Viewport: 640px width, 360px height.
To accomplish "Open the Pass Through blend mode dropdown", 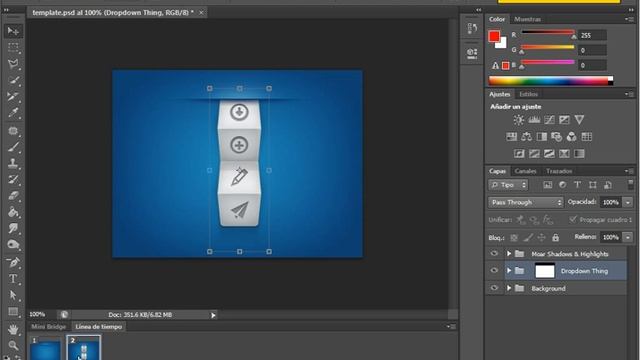I will tap(525, 202).
